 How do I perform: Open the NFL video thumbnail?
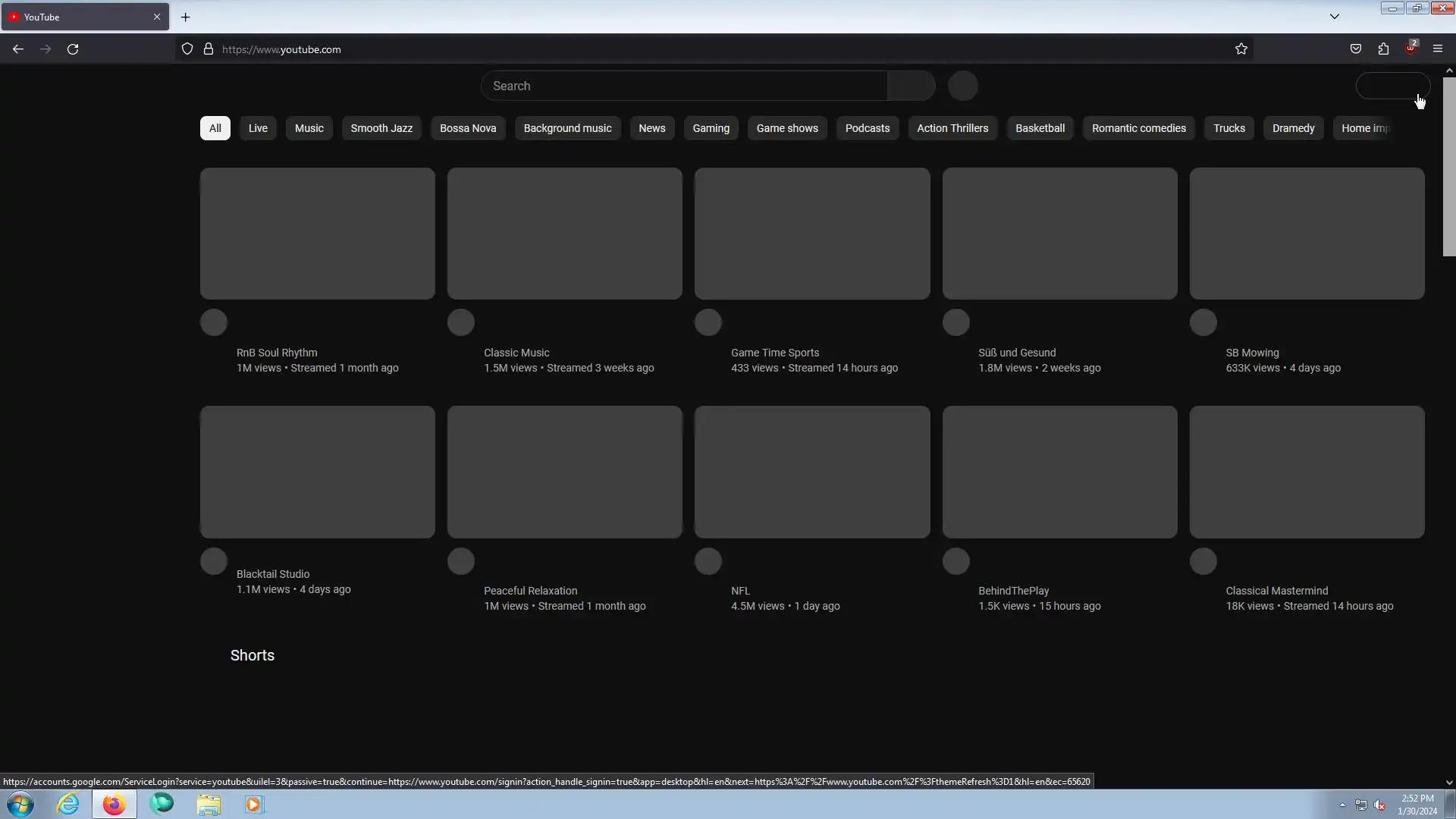(812, 472)
